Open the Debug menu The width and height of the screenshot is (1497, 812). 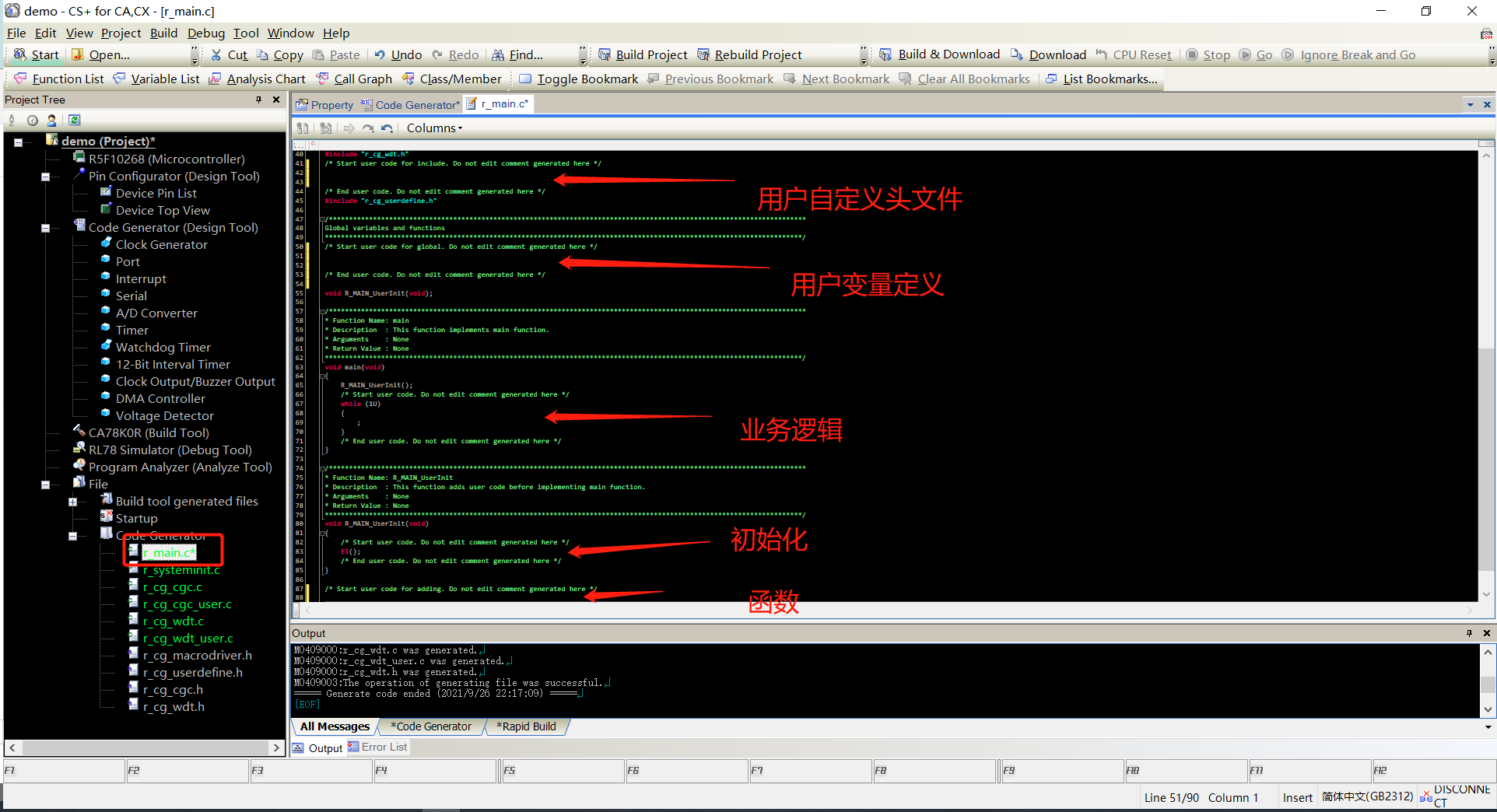[x=206, y=33]
